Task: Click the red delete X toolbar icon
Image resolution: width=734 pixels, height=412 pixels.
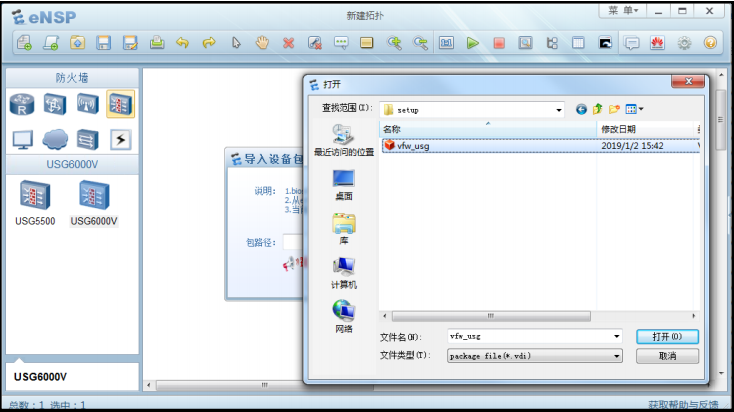Action: tap(288, 43)
